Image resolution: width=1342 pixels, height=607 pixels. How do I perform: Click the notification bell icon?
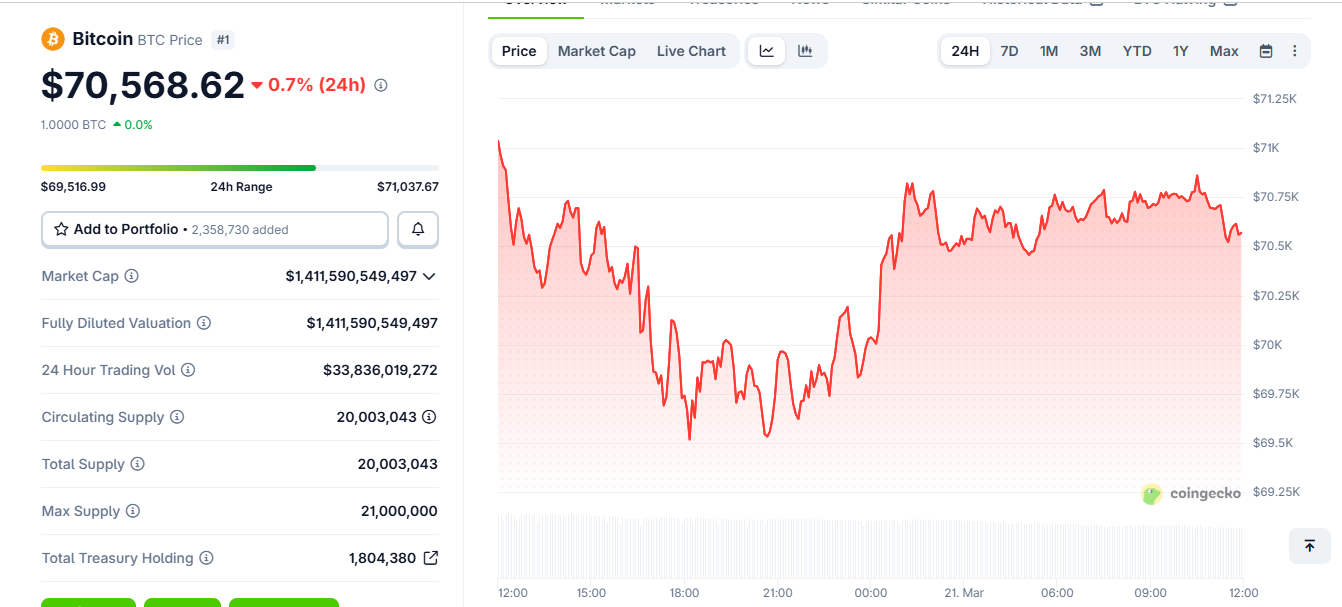417,229
